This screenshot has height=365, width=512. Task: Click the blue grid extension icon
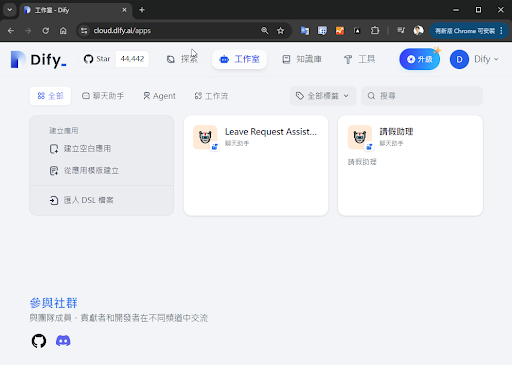coord(322,31)
